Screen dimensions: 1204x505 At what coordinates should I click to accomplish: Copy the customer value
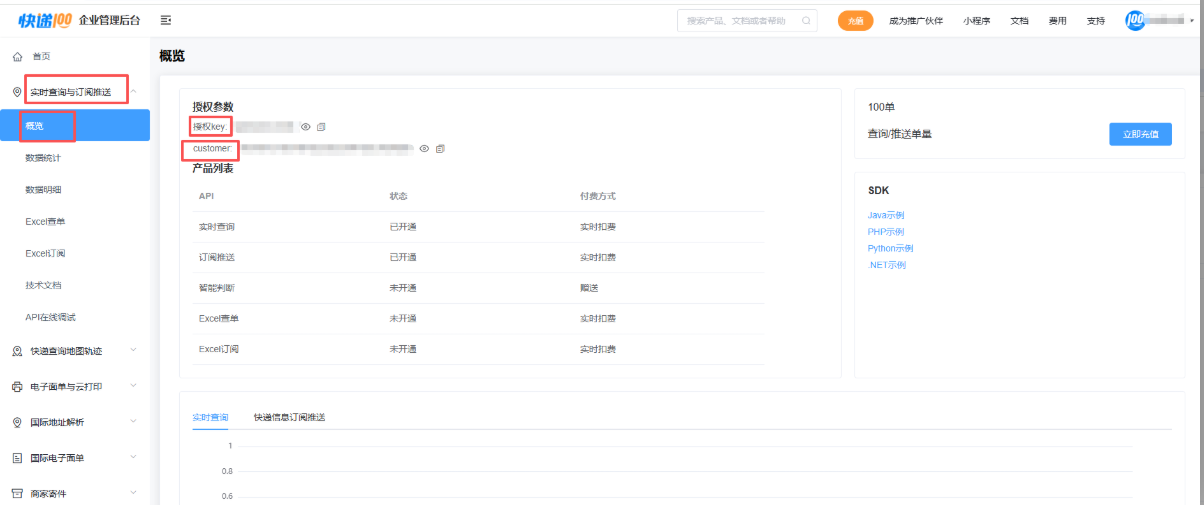(440, 149)
